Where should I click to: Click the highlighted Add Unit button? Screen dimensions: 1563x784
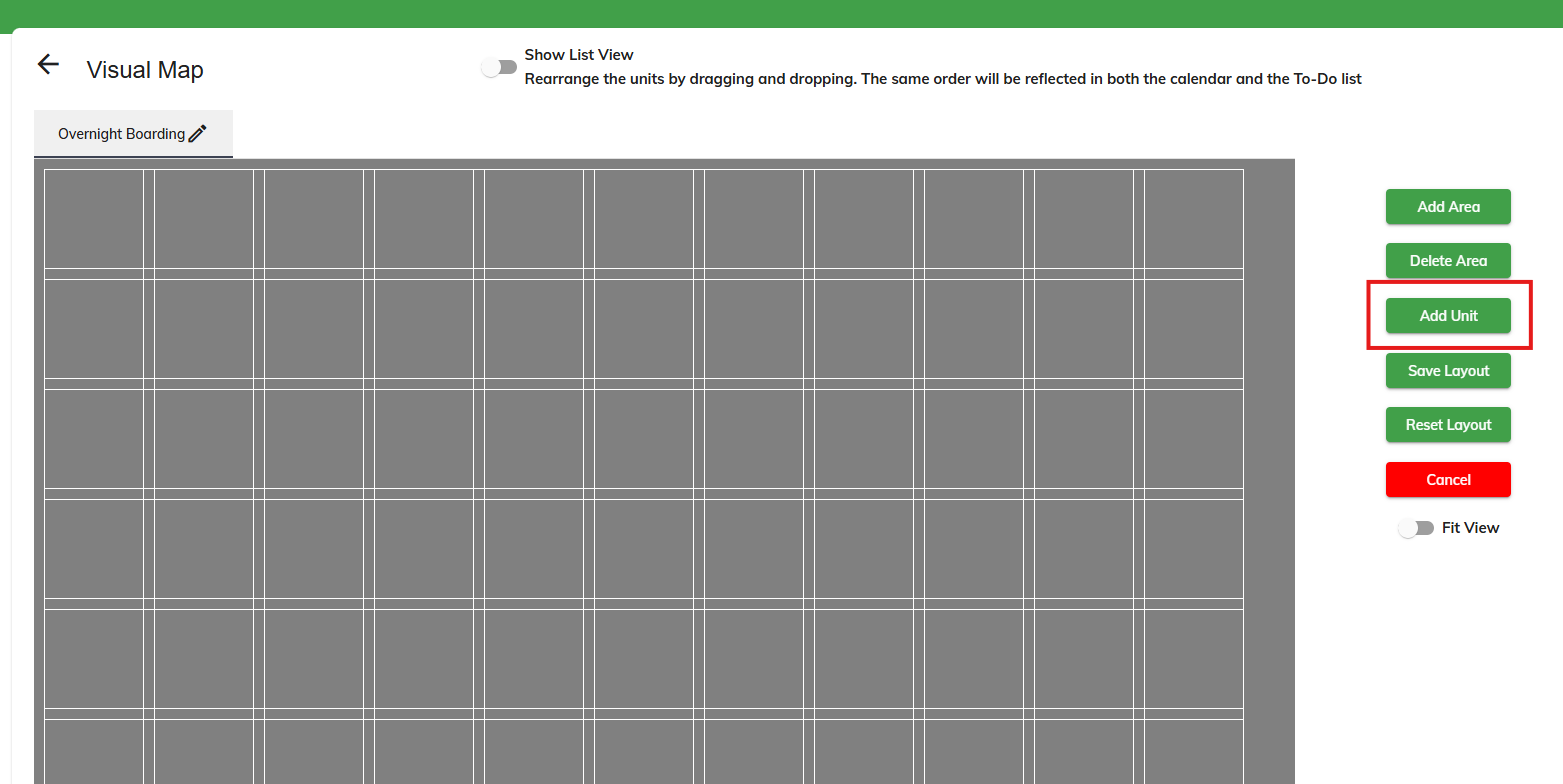(1448, 315)
